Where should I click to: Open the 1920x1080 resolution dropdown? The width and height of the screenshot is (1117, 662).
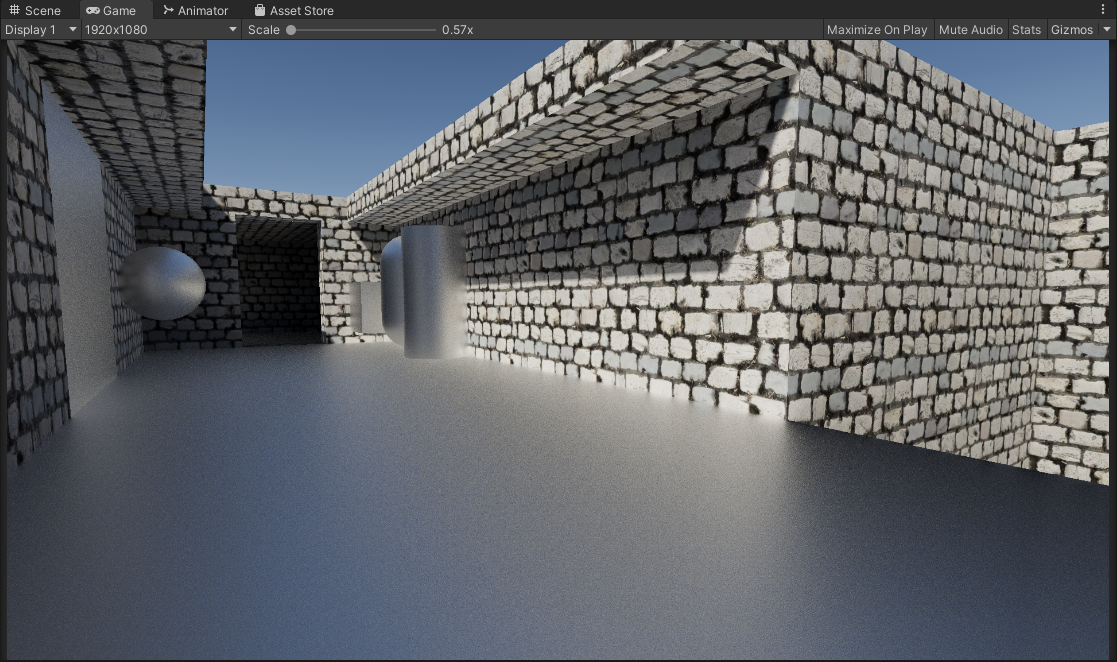coord(160,30)
